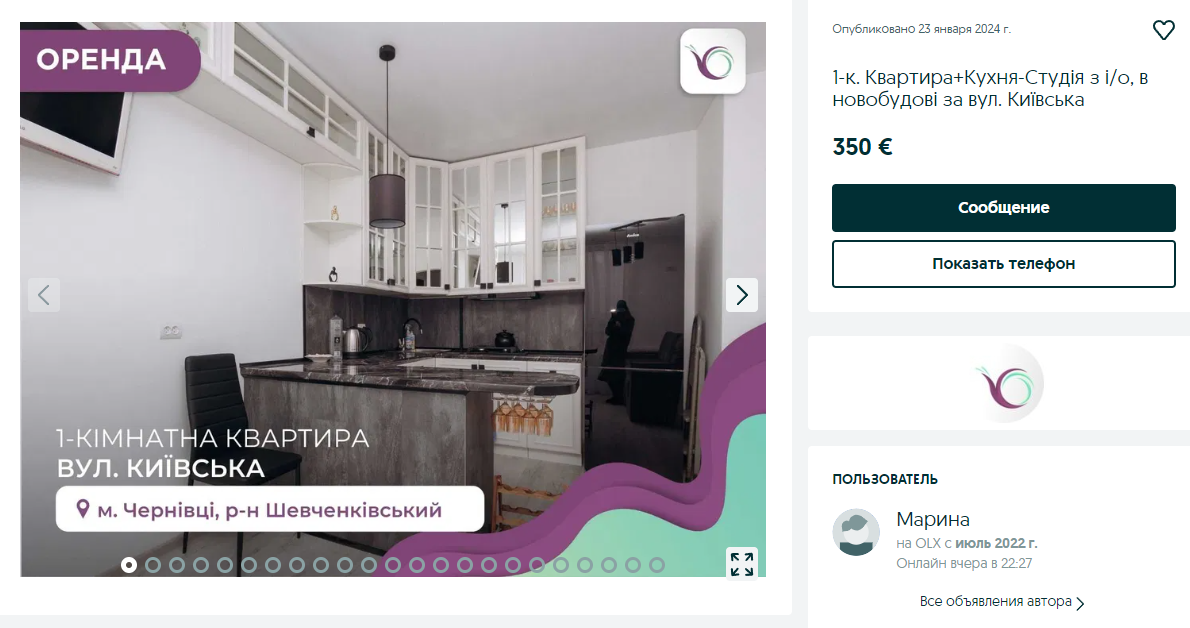Click Показать телефон button
The width and height of the screenshot is (1190, 628).
pyautogui.click(x=1003, y=264)
